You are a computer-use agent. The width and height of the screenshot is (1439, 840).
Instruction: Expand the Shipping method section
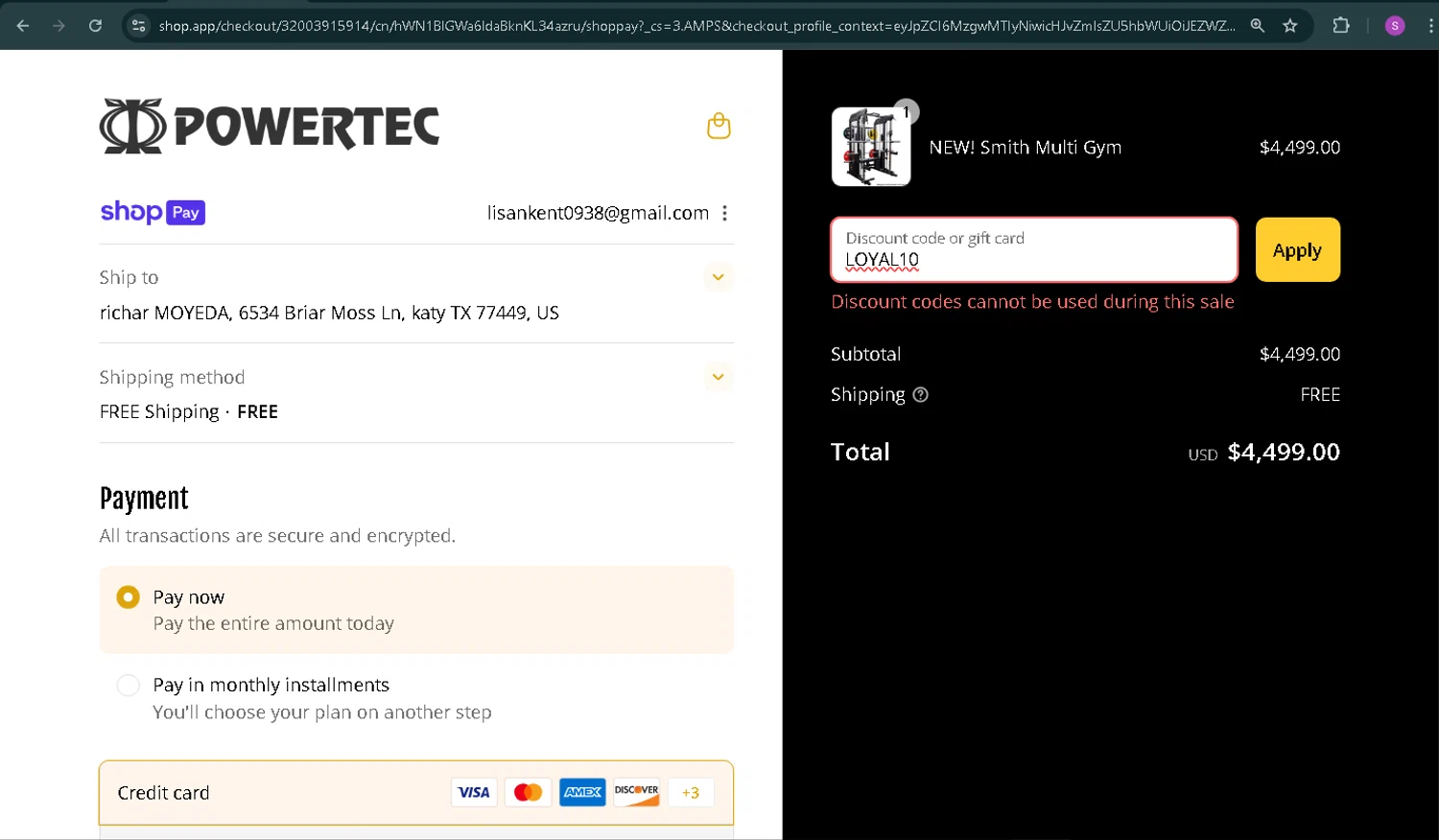tap(718, 377)
